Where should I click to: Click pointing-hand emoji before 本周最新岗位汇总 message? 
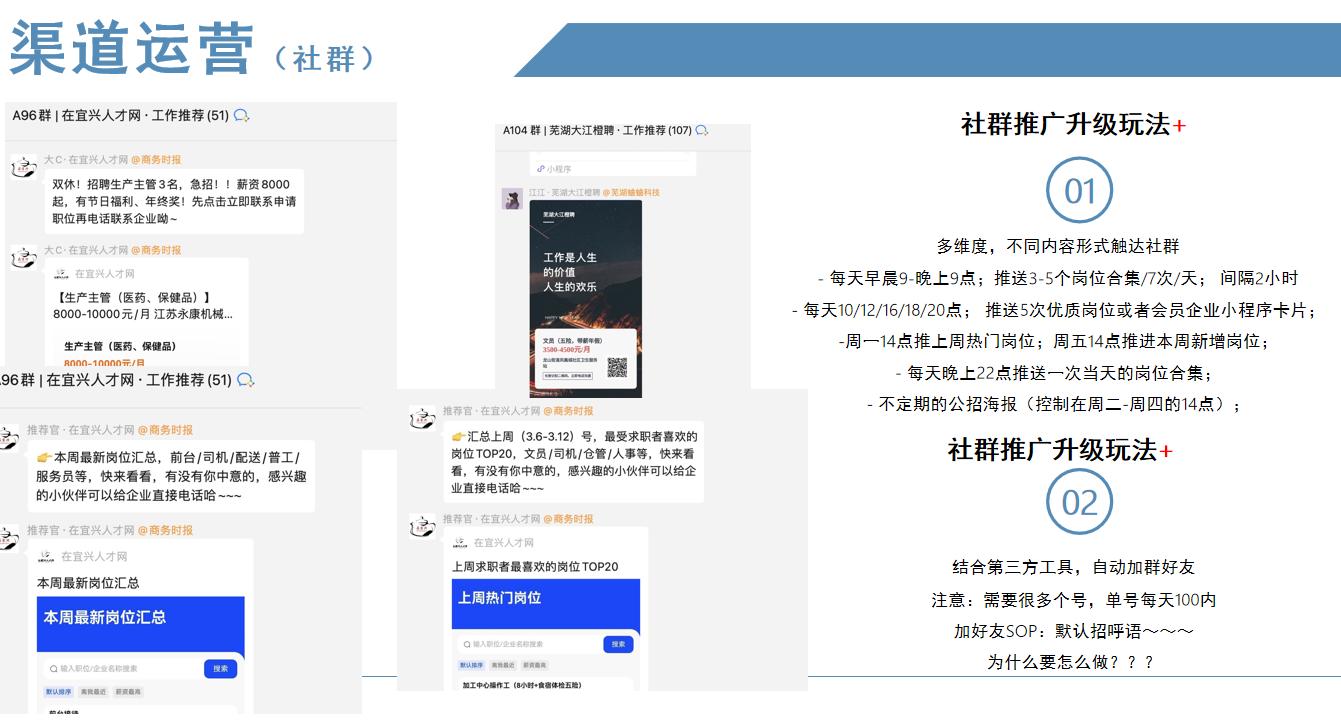[x=44, y=457]
